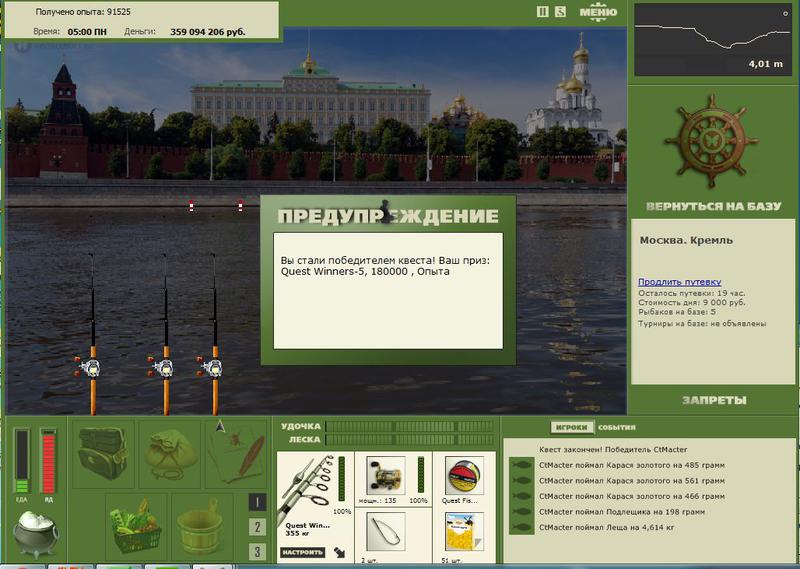Click the Москва. Кремль location title
The image size is (800, 569).
686,240
